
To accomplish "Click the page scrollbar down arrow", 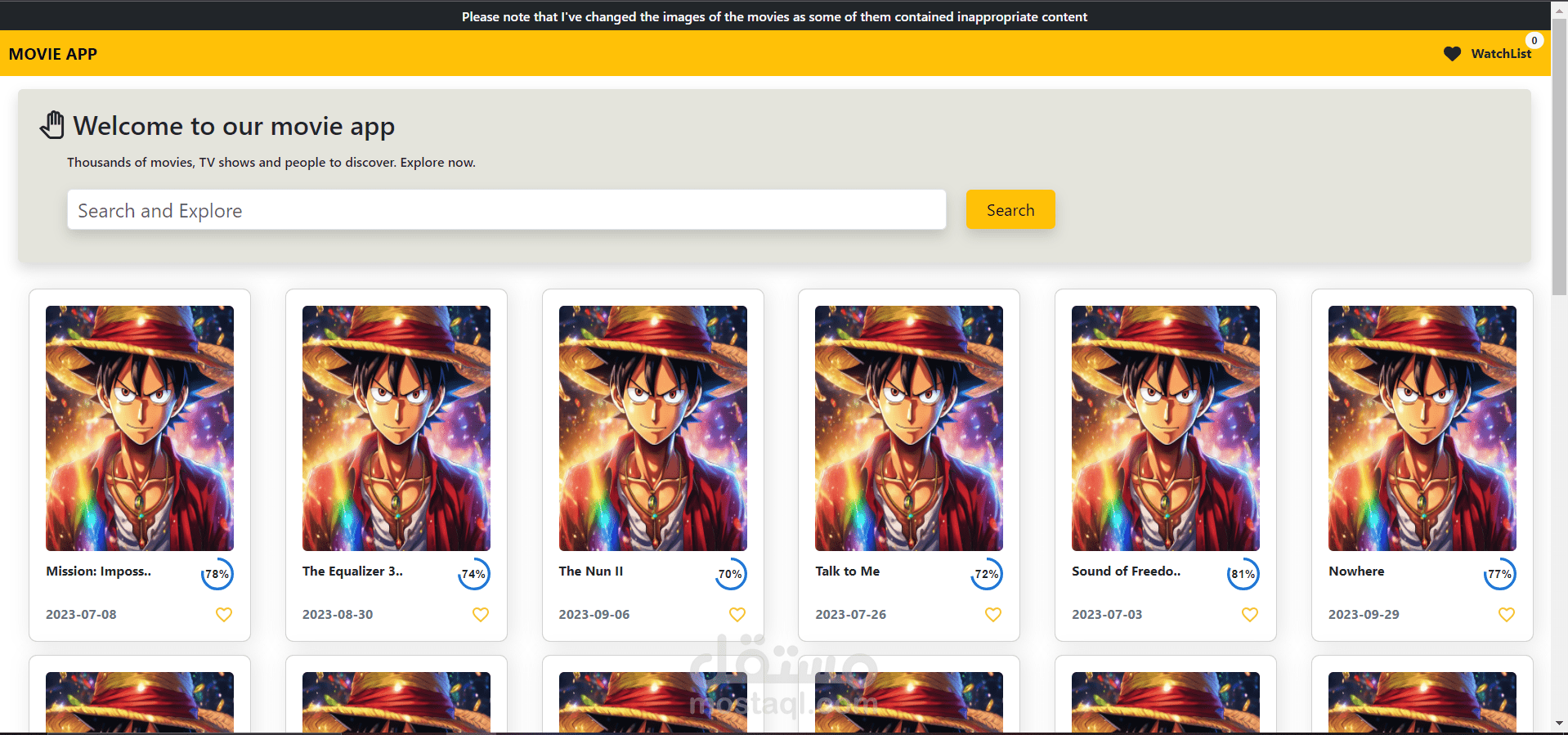I will pos(1560,723).
